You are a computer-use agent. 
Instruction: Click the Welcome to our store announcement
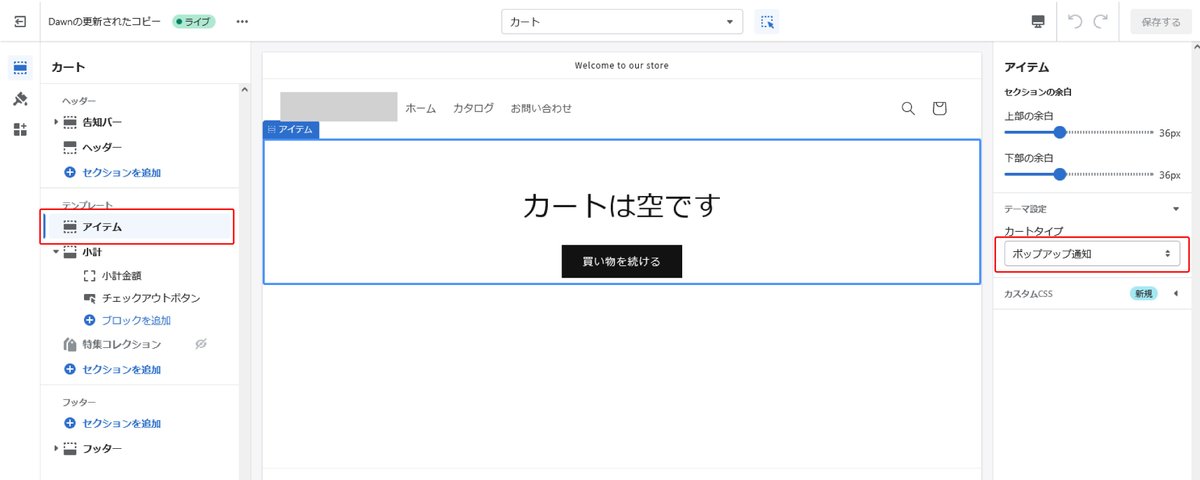(622, 65)
